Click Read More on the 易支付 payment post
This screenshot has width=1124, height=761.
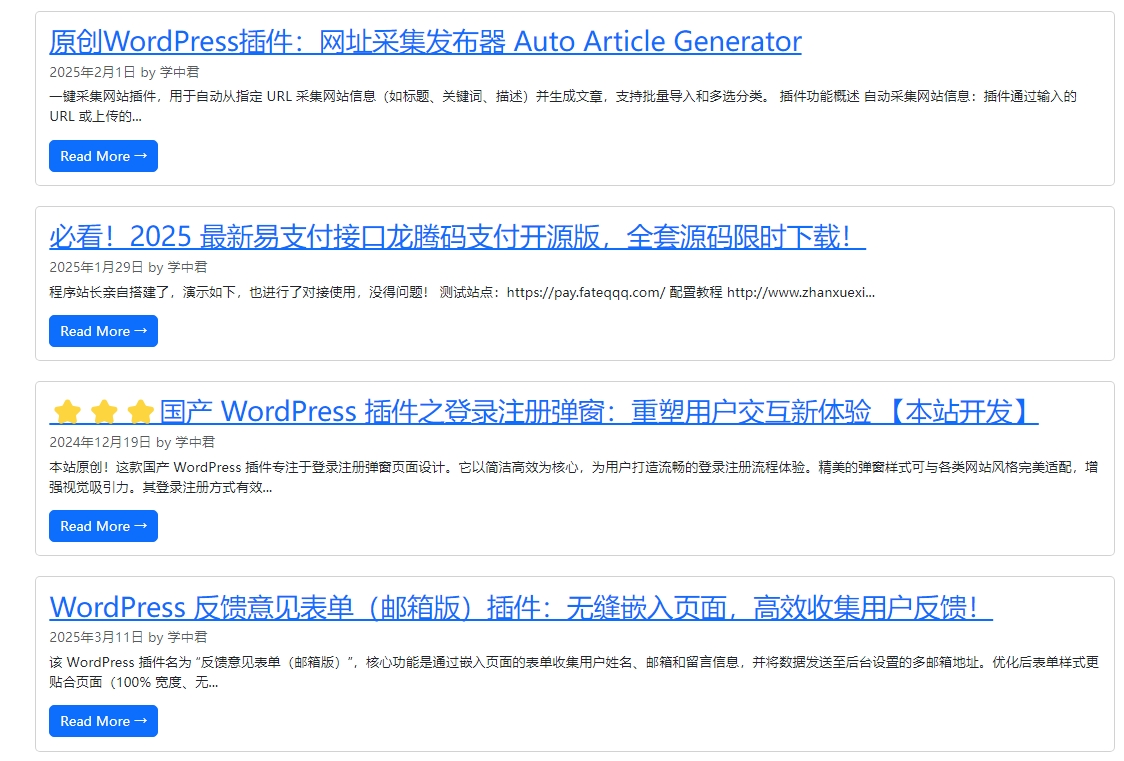click(x=103, y=331)
